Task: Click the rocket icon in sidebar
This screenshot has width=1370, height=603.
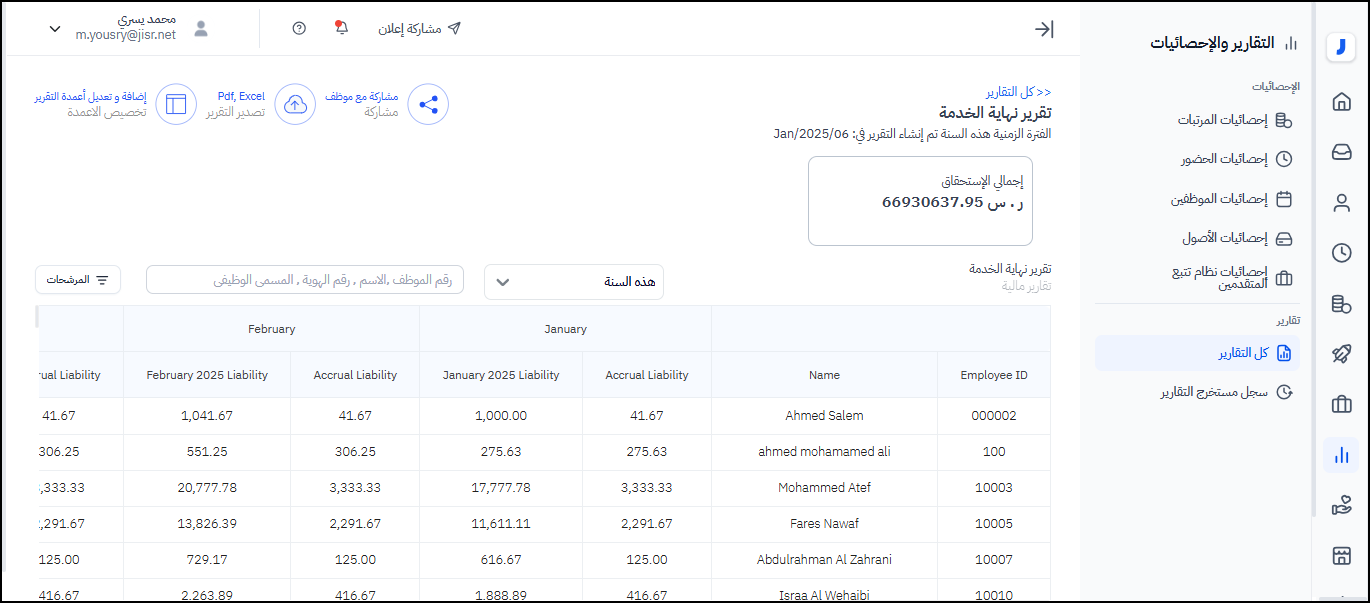Action: (x=1341, y=354)
